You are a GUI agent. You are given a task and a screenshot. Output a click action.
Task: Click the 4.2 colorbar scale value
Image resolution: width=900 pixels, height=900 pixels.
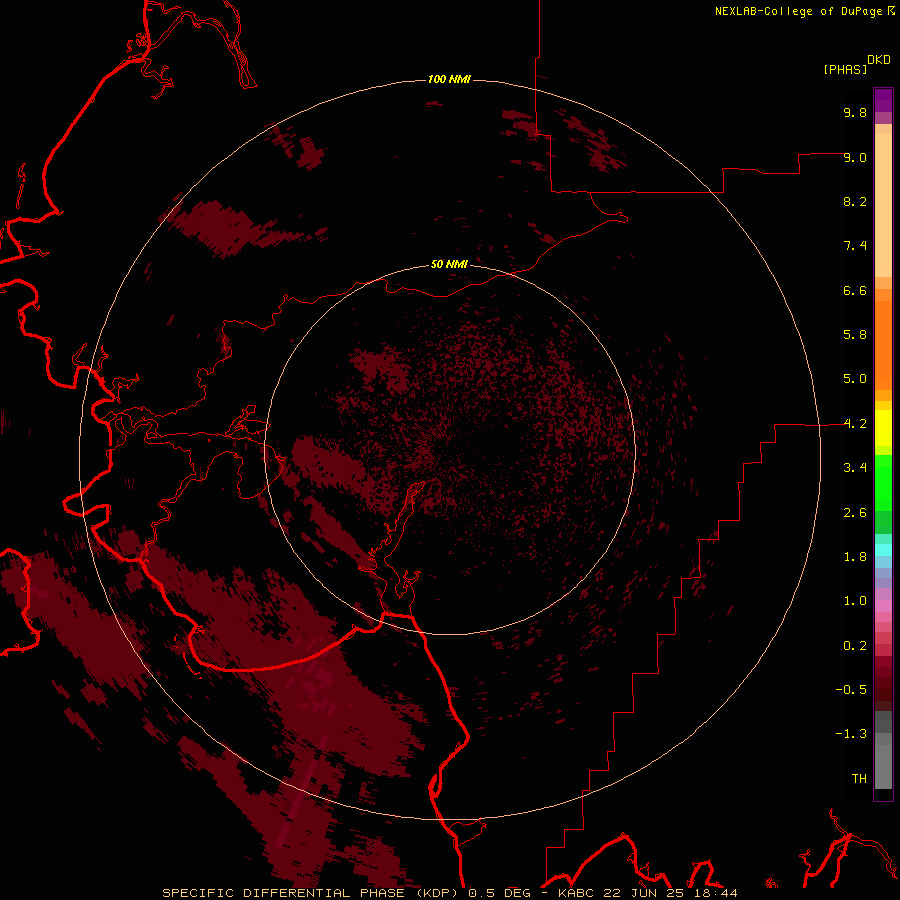coord(855,424)
